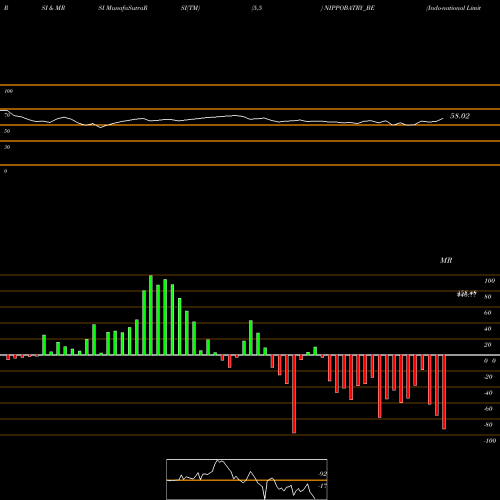This screenshot has height=500, width=500.
Task: Click the RSI 30 level label
Action: (7, 147)
